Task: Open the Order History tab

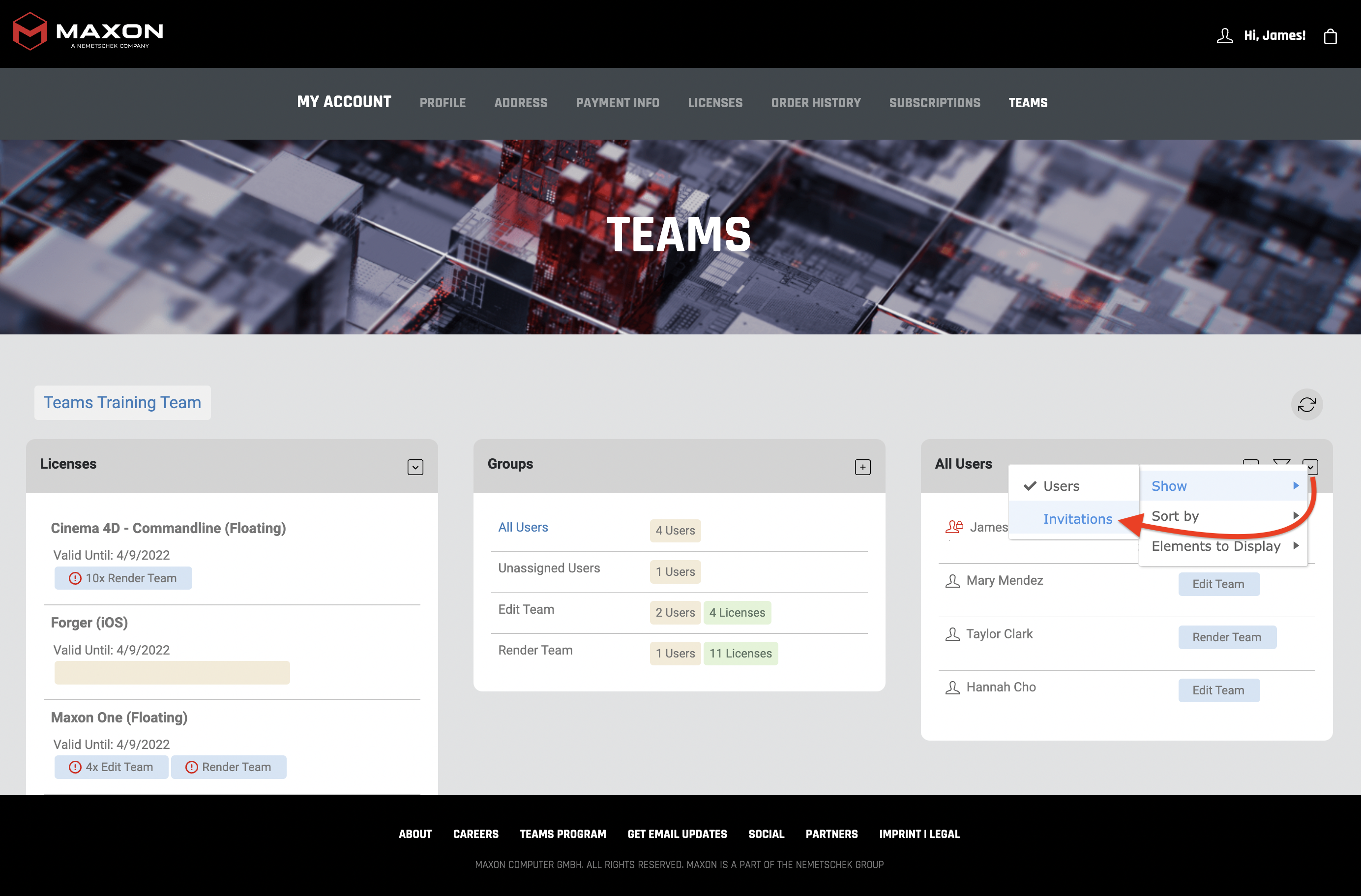Action: 815,103
